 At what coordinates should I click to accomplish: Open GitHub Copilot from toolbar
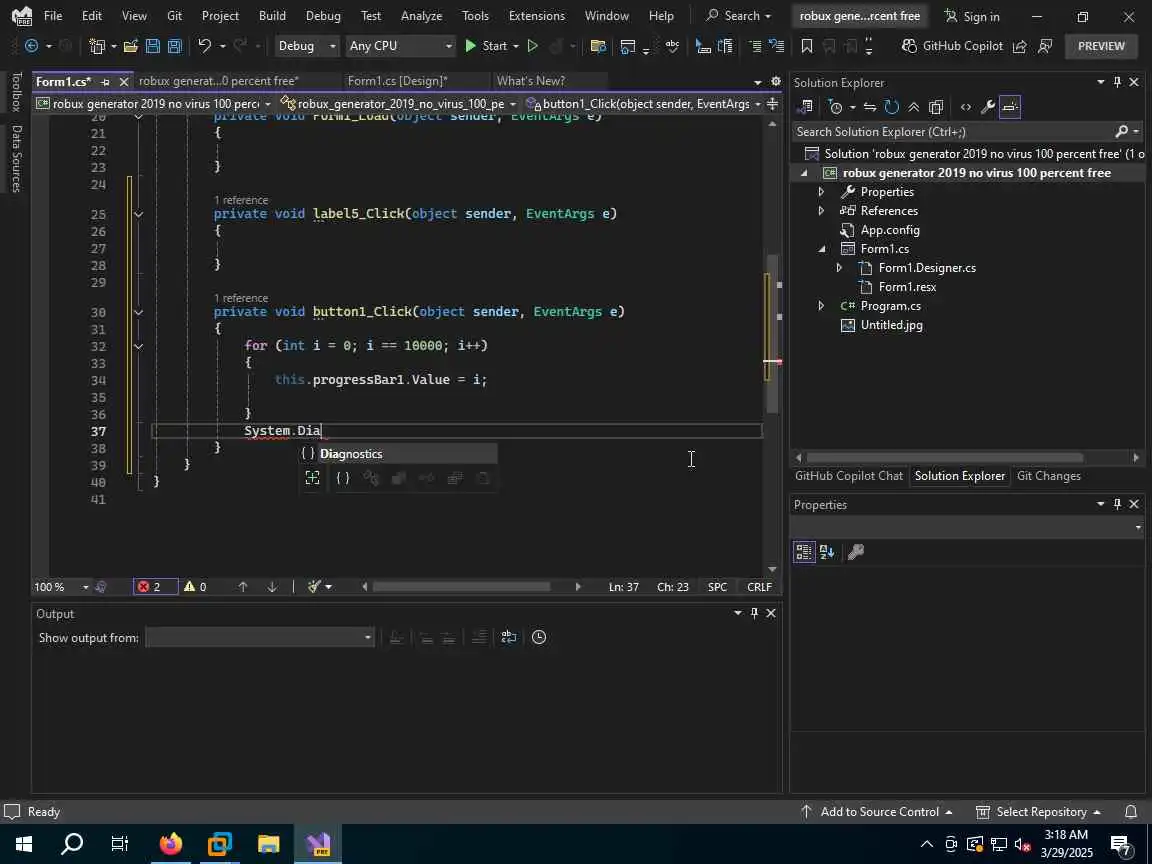point(952,46)
